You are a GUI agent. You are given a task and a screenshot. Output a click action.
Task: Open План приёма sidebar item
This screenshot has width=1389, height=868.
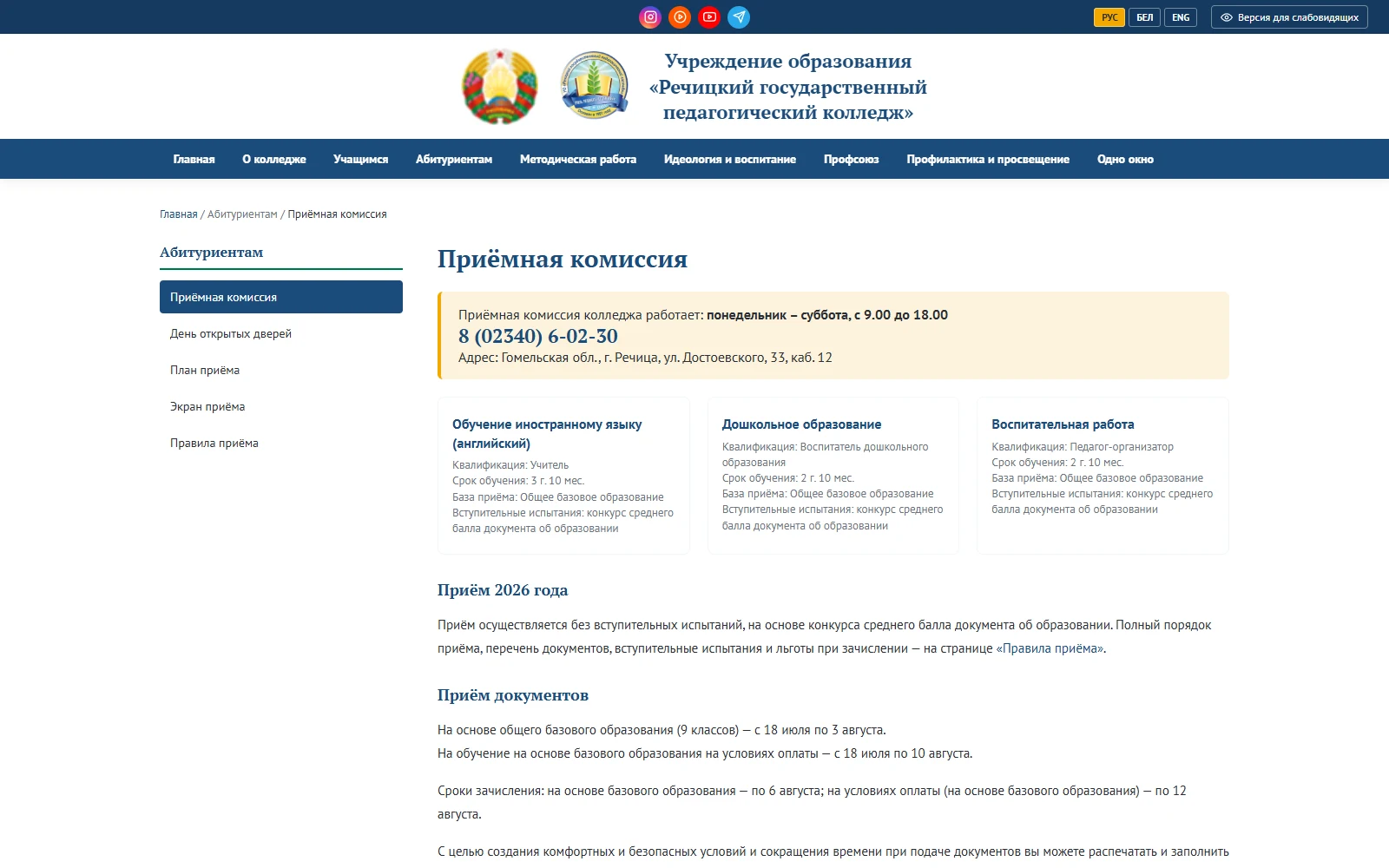click(281, 370)
